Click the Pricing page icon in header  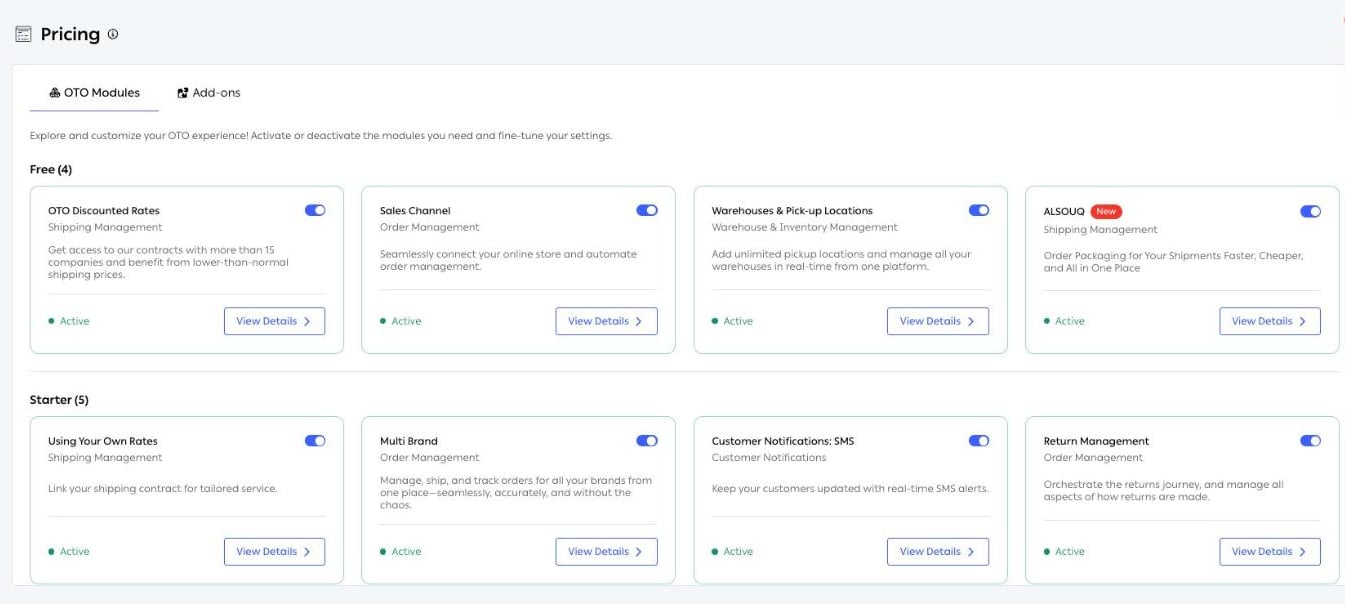[23, 34]
